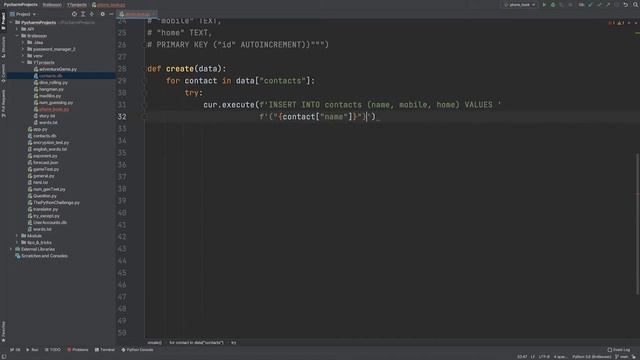This screenshot has width=640, height=360.
Task: Hide the Project panel with the minus icon
Action: 111,14
